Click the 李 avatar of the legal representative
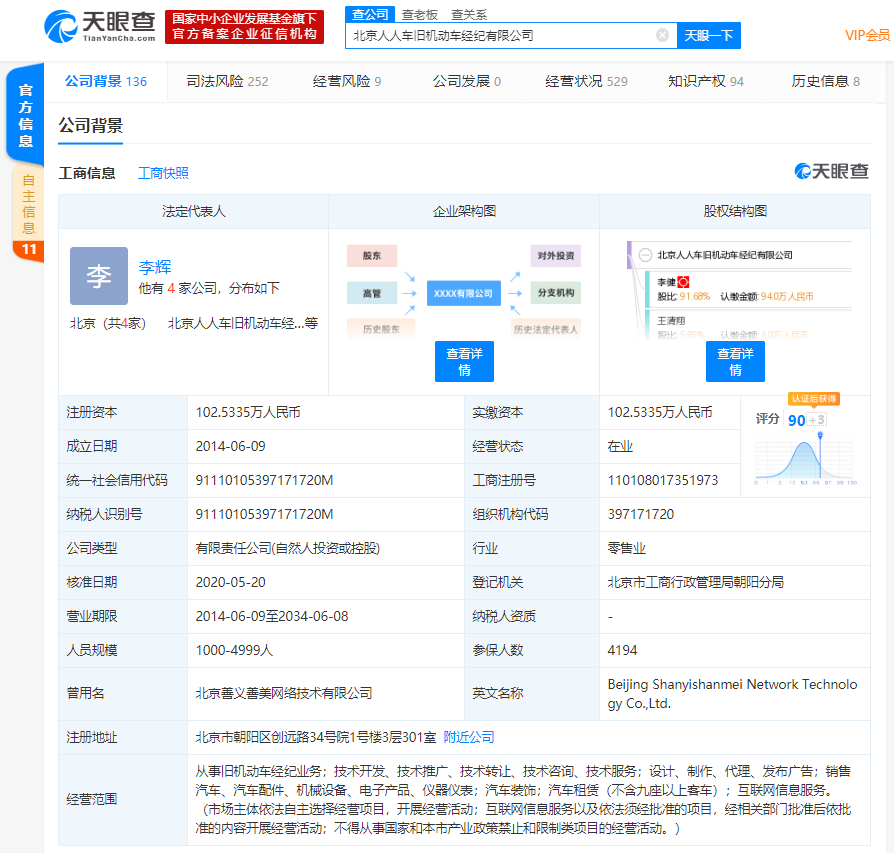The image size is (894, 853). 98,276
